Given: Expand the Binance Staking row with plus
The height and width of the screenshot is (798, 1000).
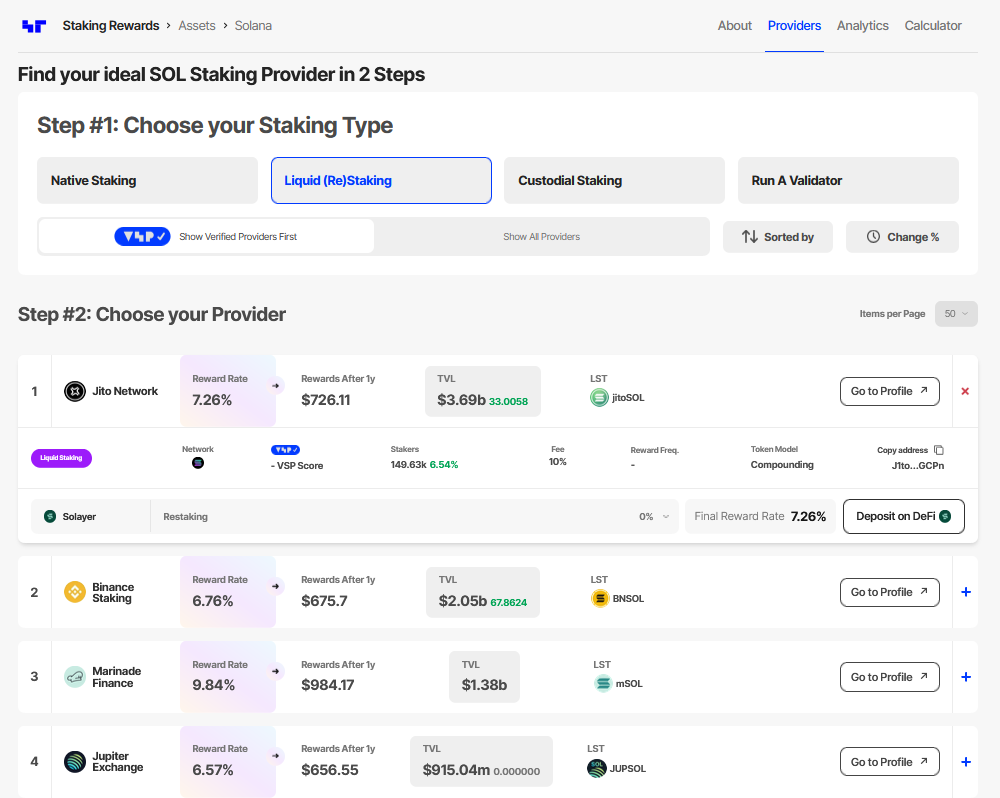Looking at the screenshot, I should click(x=966, y=592).
